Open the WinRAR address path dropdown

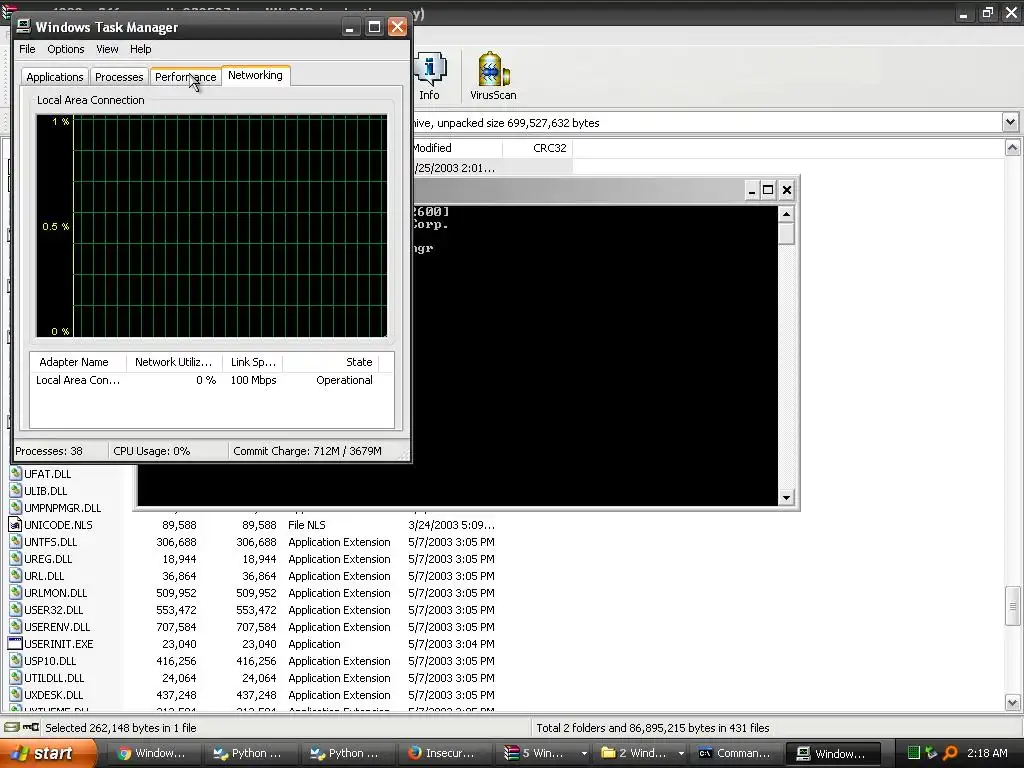click(1010, 122)
